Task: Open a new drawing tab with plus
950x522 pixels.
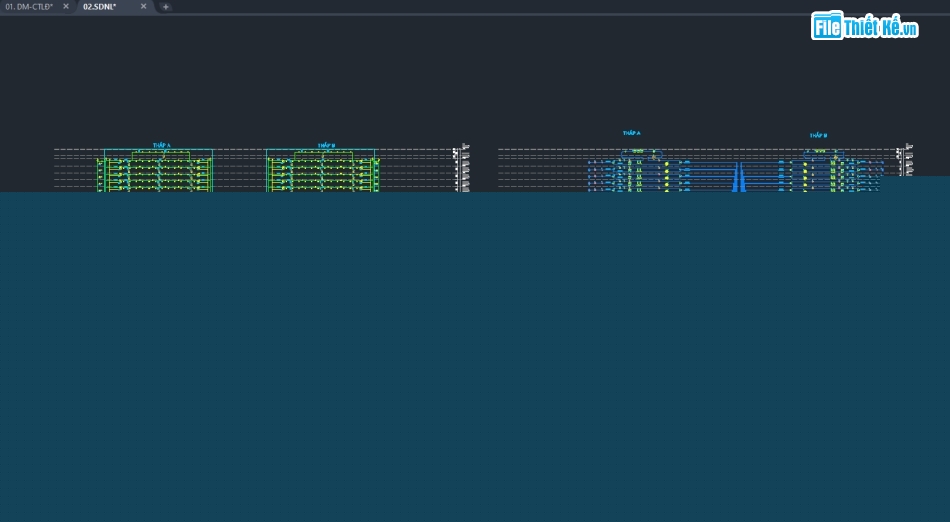Action: pyautogui.click(x=165, y=7)
